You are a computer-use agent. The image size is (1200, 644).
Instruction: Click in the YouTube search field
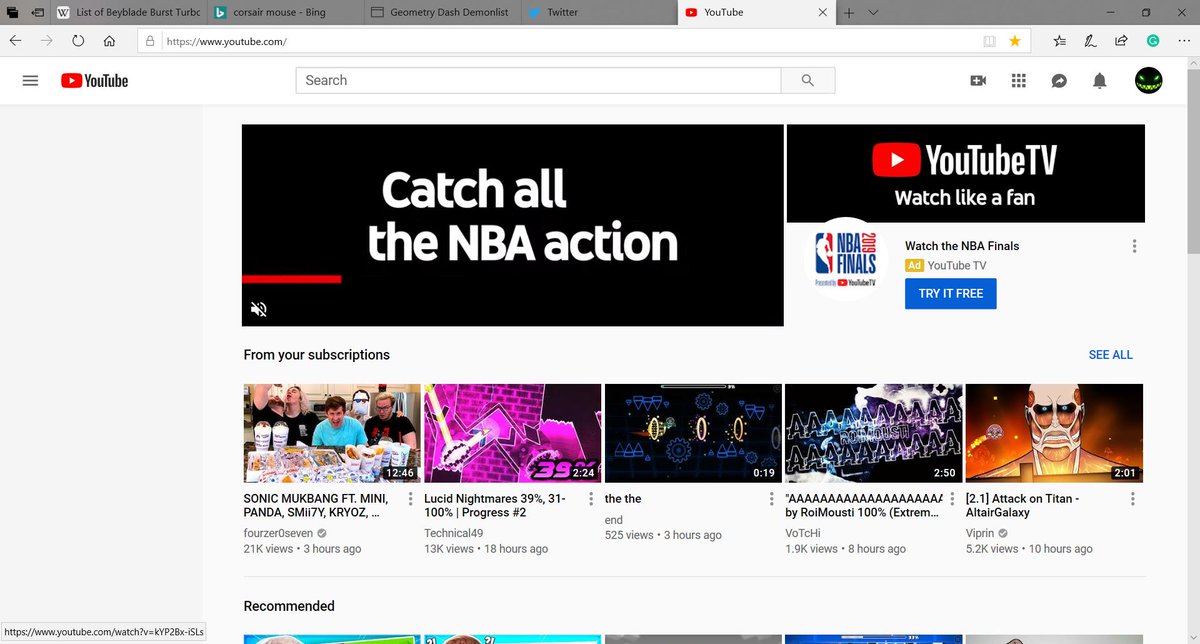pyautogui.click(x=538, y=81)
